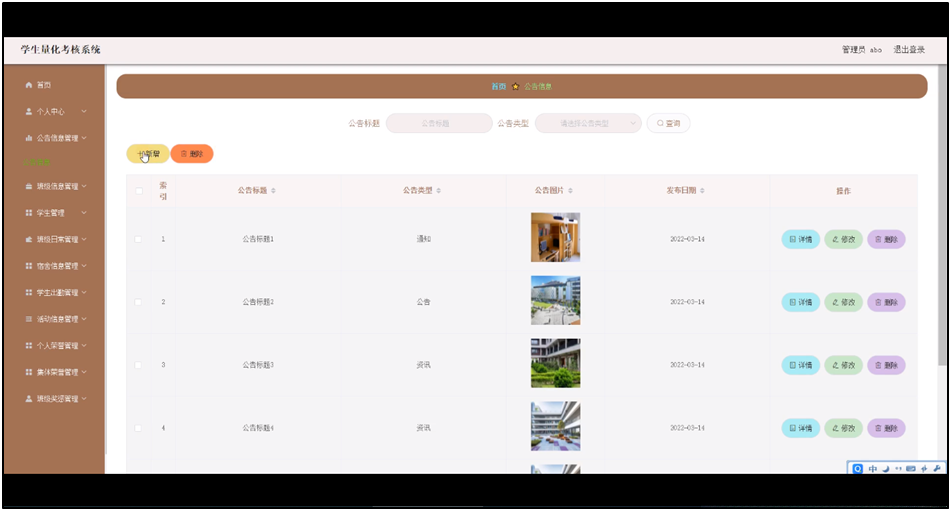This screenshot has height=511, width=951.
Task: Sort by the 公告类型 column arrows
Action: tap(439, 190)
